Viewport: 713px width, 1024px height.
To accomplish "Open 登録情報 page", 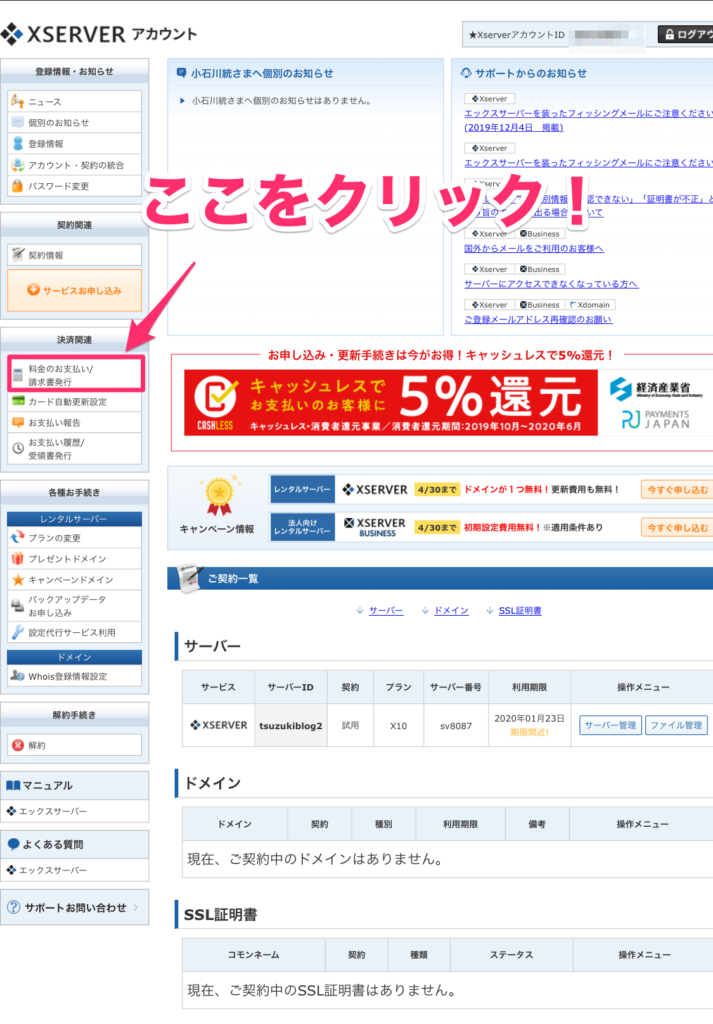I will coord(74,144).
